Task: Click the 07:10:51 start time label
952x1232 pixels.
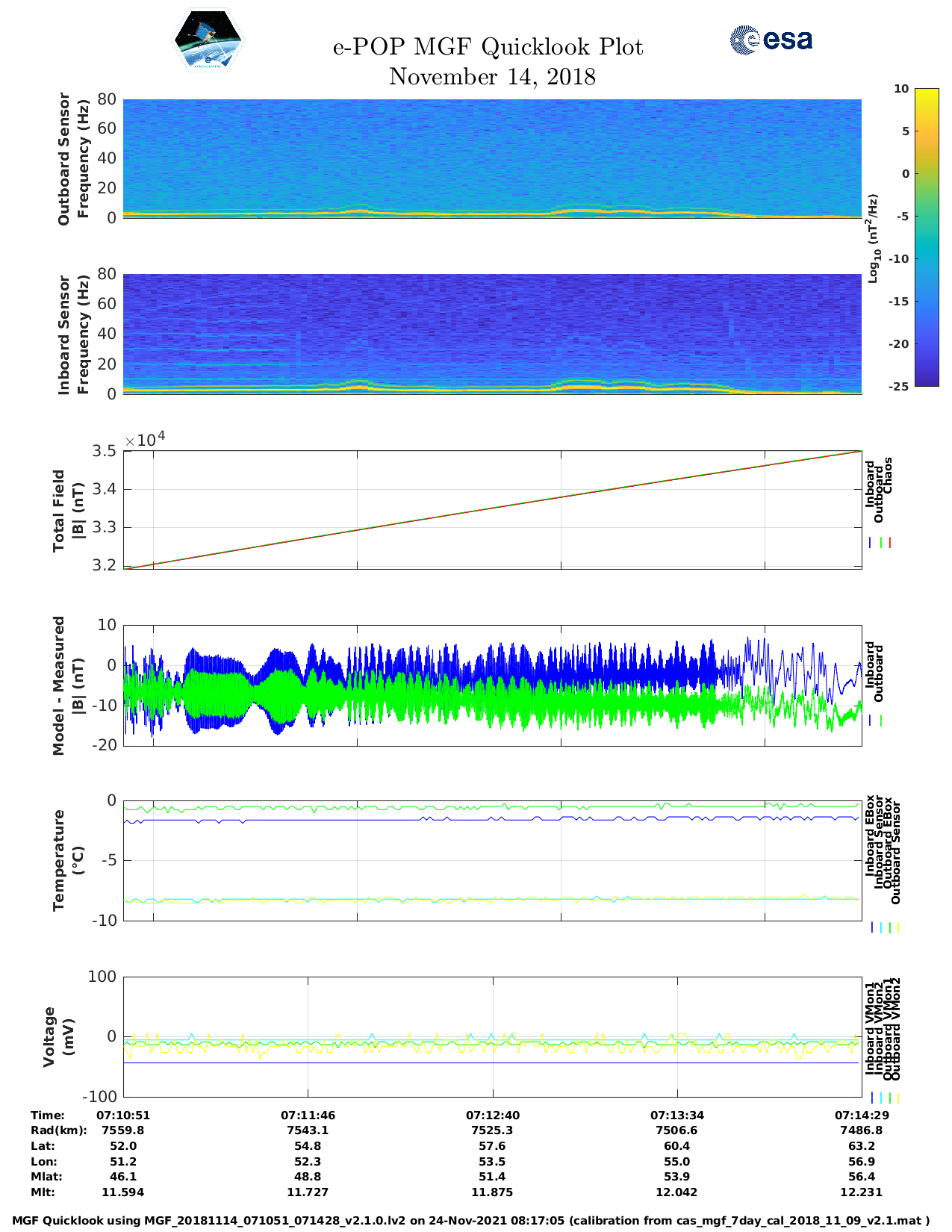Action: click(x=123, y=1115)
